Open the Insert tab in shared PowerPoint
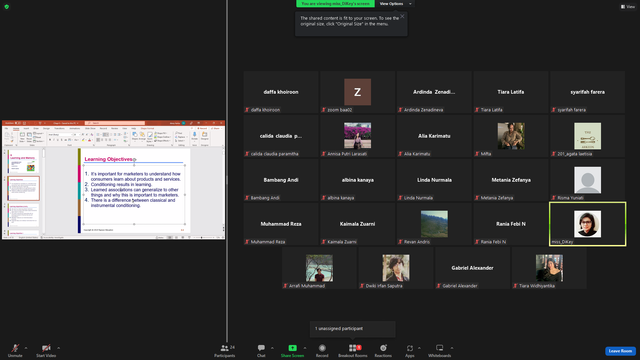640x360 pixels. click(x=26, y=128)
